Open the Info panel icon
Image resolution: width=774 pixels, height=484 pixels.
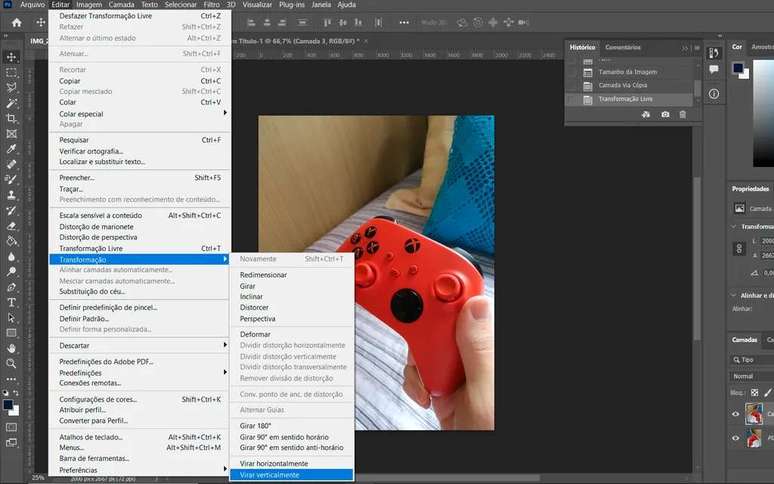[714, 94]
